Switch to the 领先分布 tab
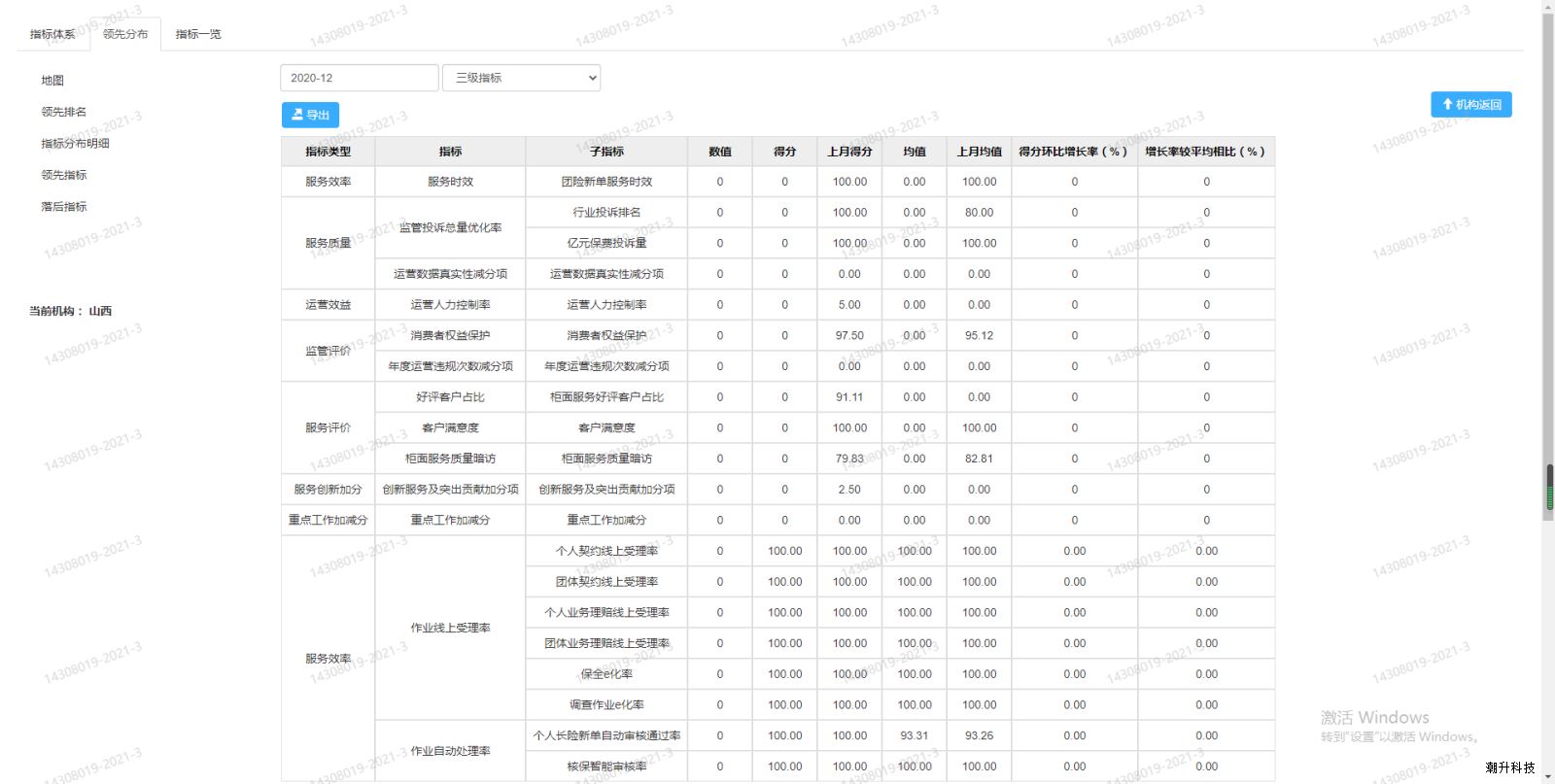 click(125, 34)
